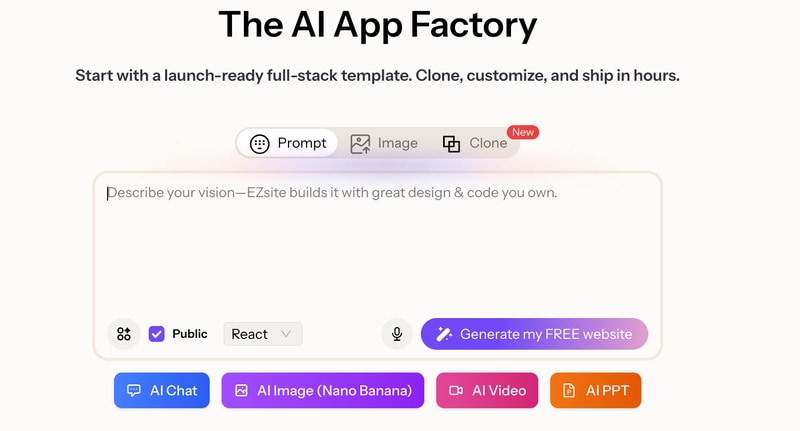Switch to the Clone tab

tap(476, 143)
